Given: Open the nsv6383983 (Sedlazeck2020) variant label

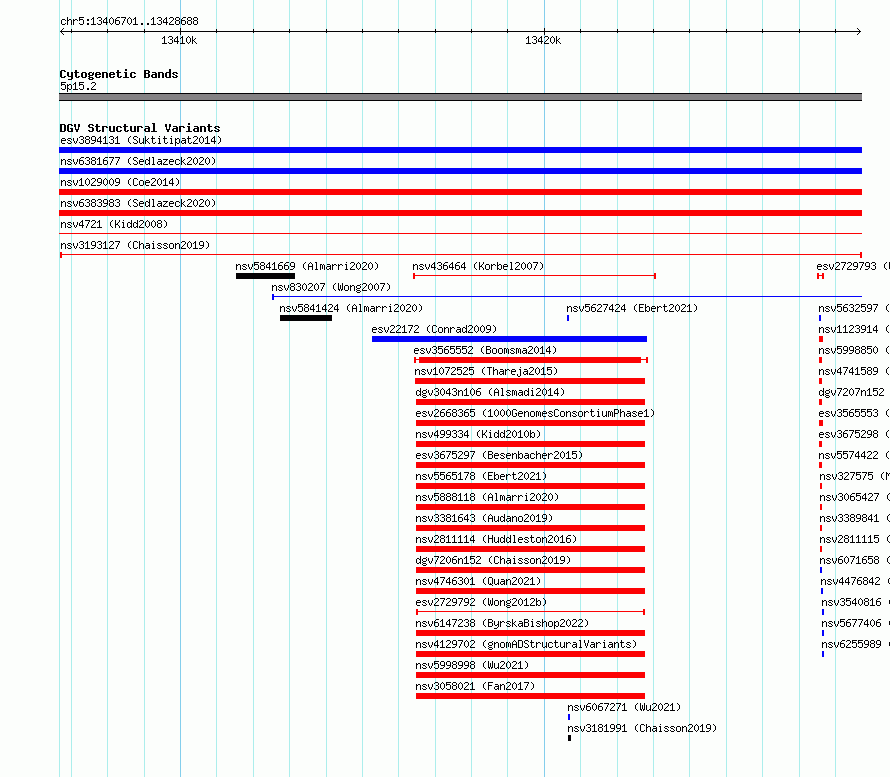Looking at the screenshot, I should point(138,203).
